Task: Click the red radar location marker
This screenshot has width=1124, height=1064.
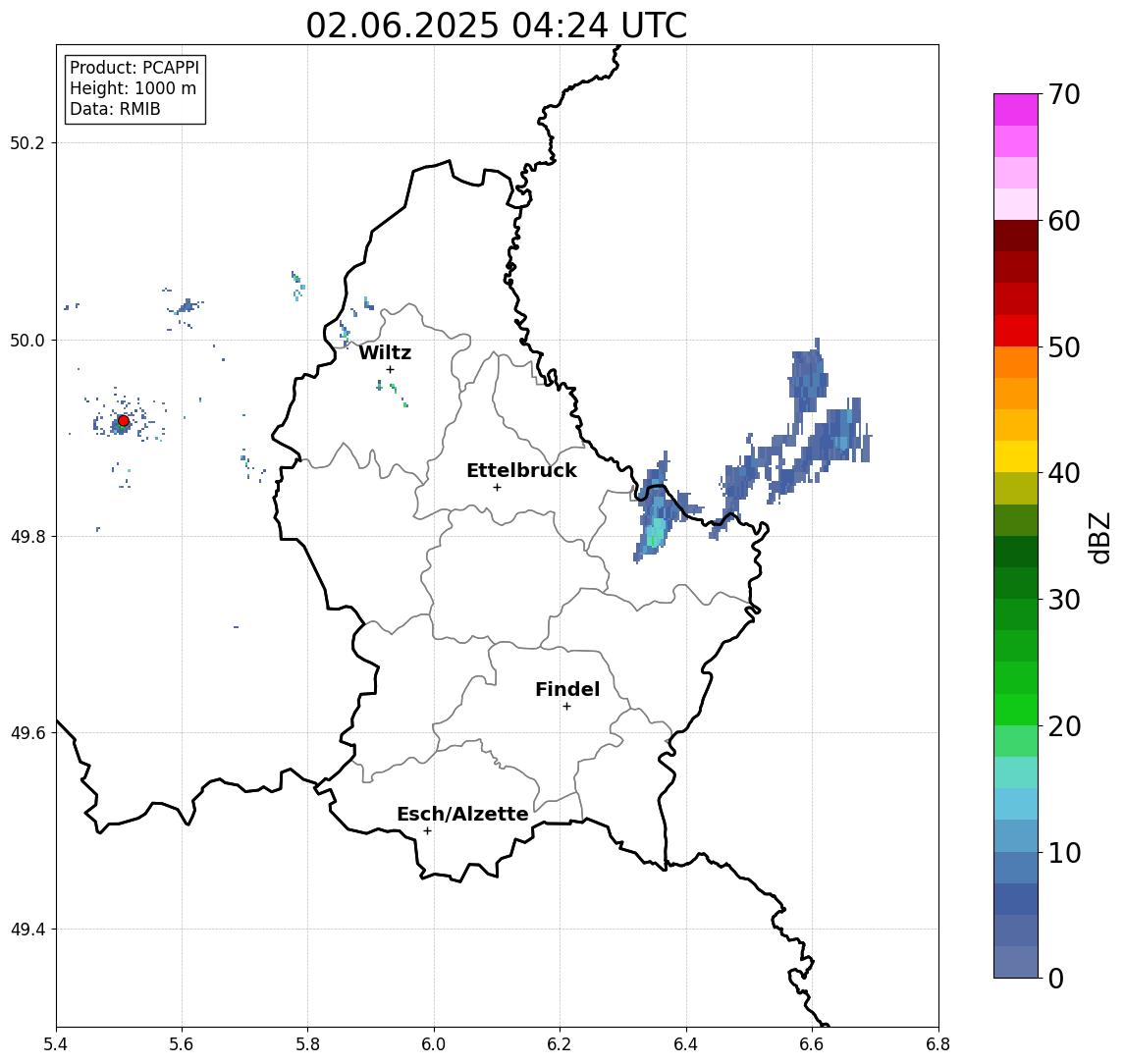Action: coord(124,421)
